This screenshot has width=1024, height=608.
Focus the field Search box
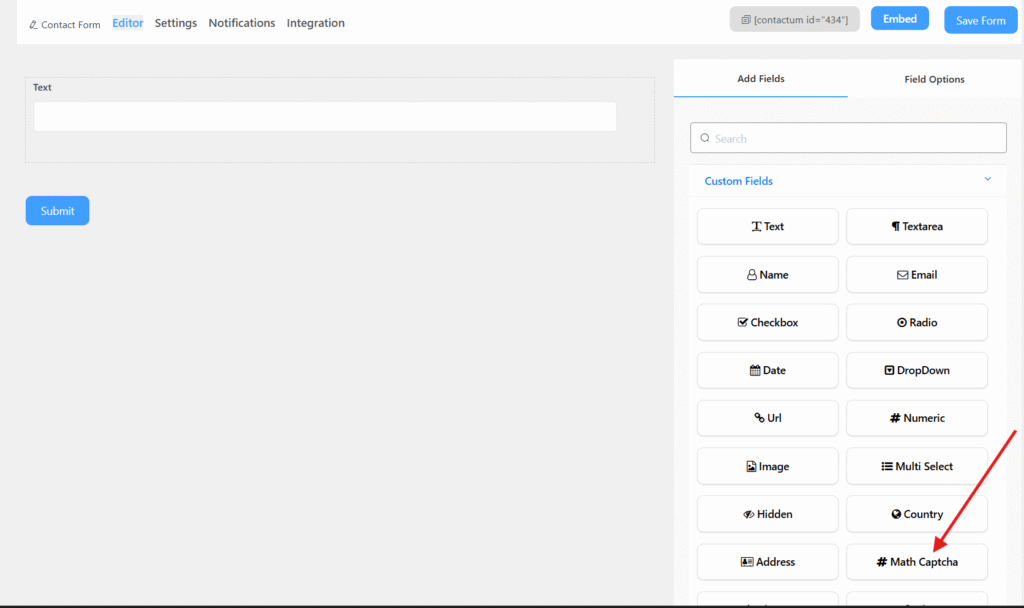point(848,138)
